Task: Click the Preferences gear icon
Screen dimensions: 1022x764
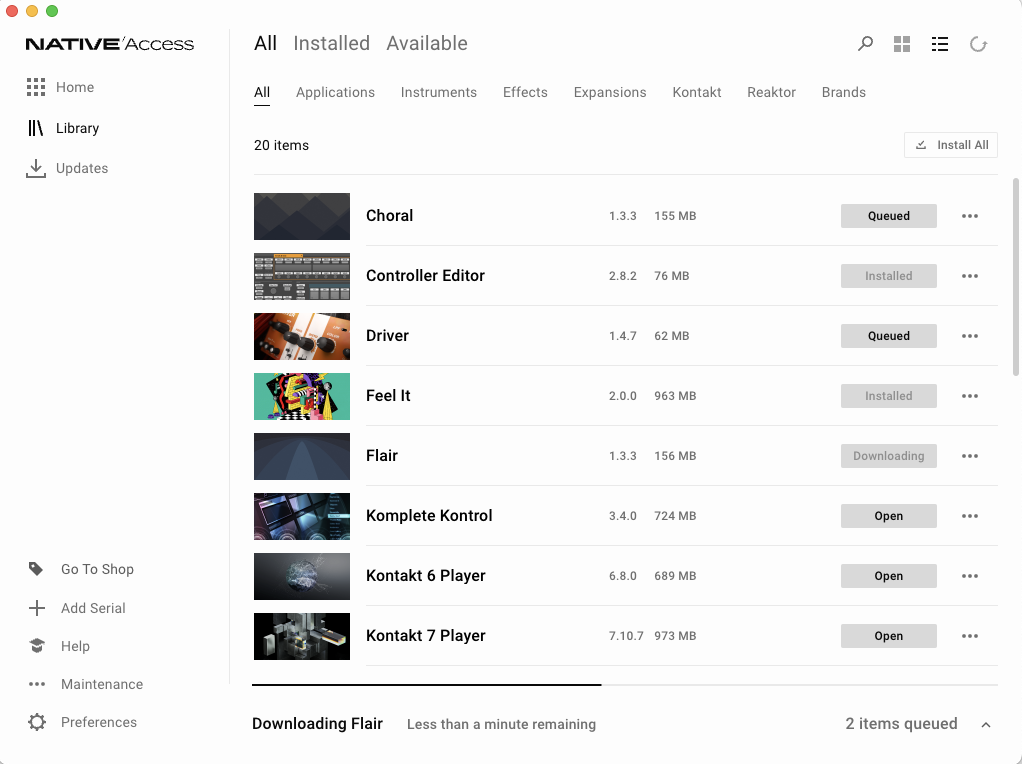Action: [37, 722]
